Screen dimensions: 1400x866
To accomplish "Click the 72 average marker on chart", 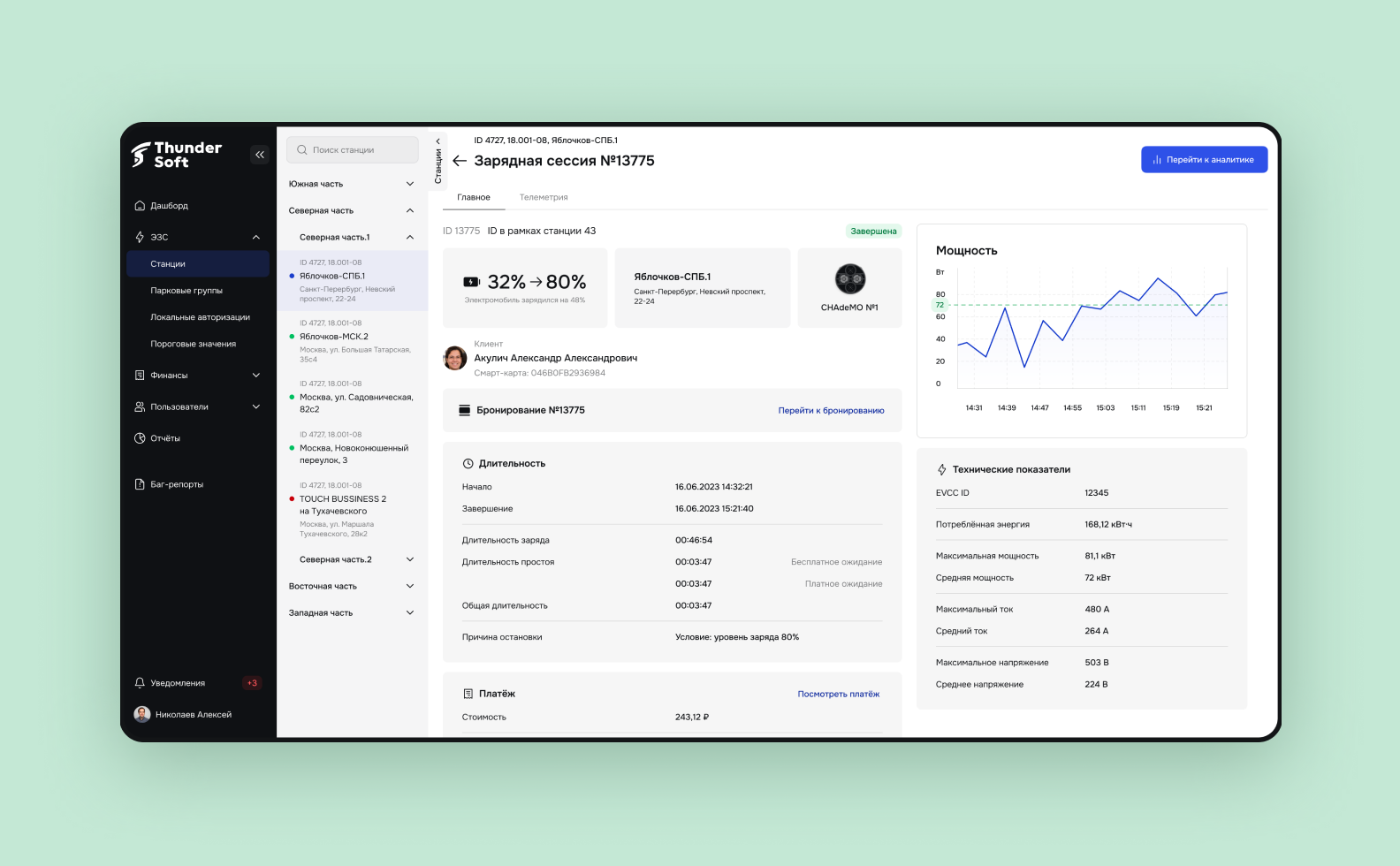I will (x=940, y=305).
